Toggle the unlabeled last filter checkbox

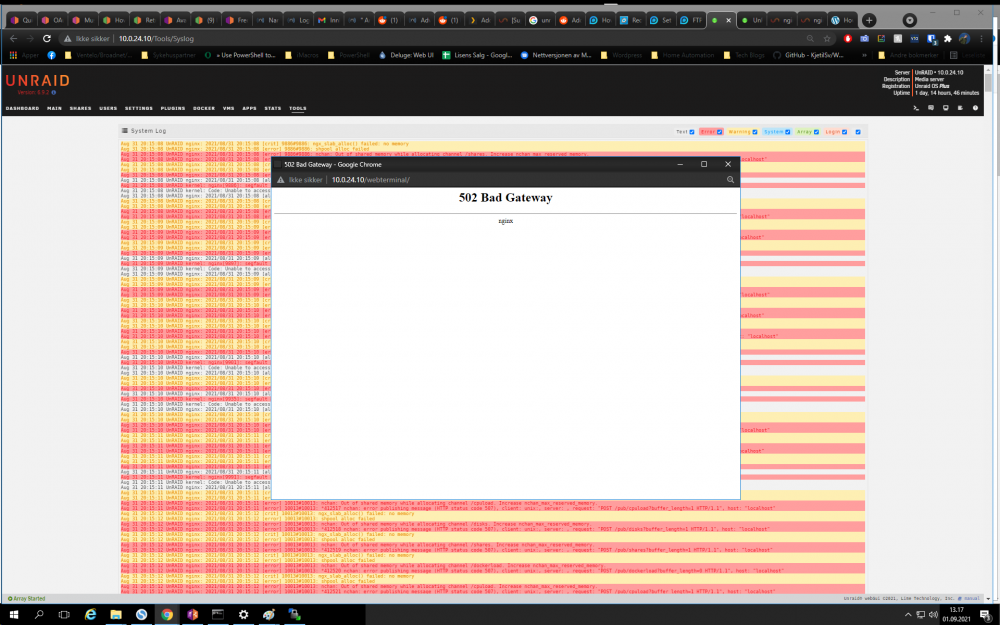[858, 132]
